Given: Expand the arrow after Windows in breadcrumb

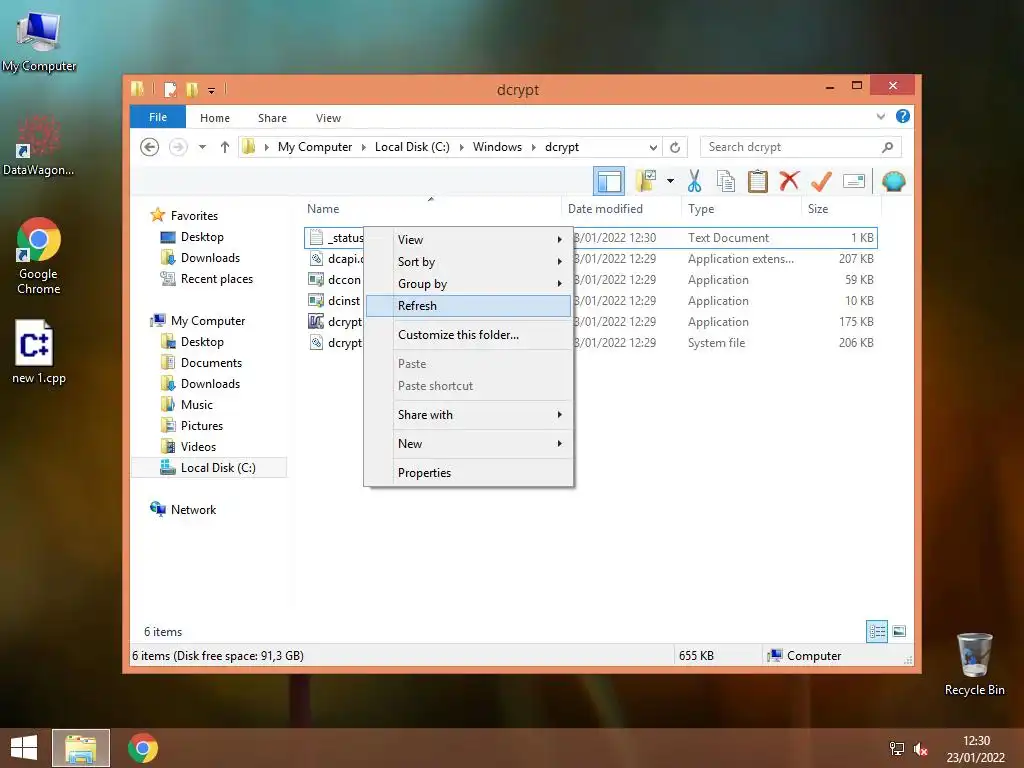Looking at the screenshot, I should [x=534, y=147].
